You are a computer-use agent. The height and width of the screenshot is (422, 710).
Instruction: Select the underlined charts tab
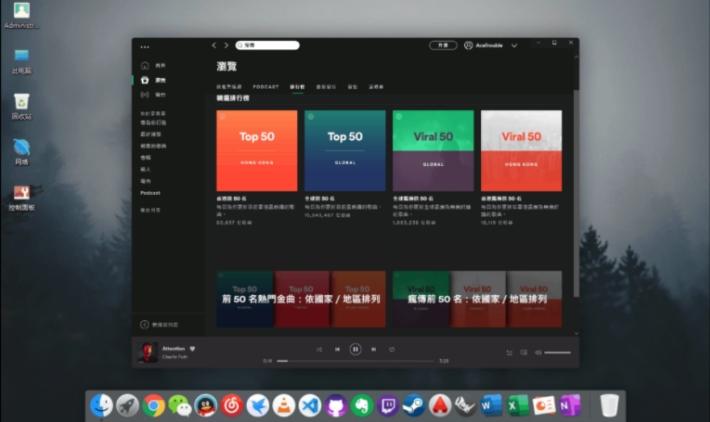297,87
